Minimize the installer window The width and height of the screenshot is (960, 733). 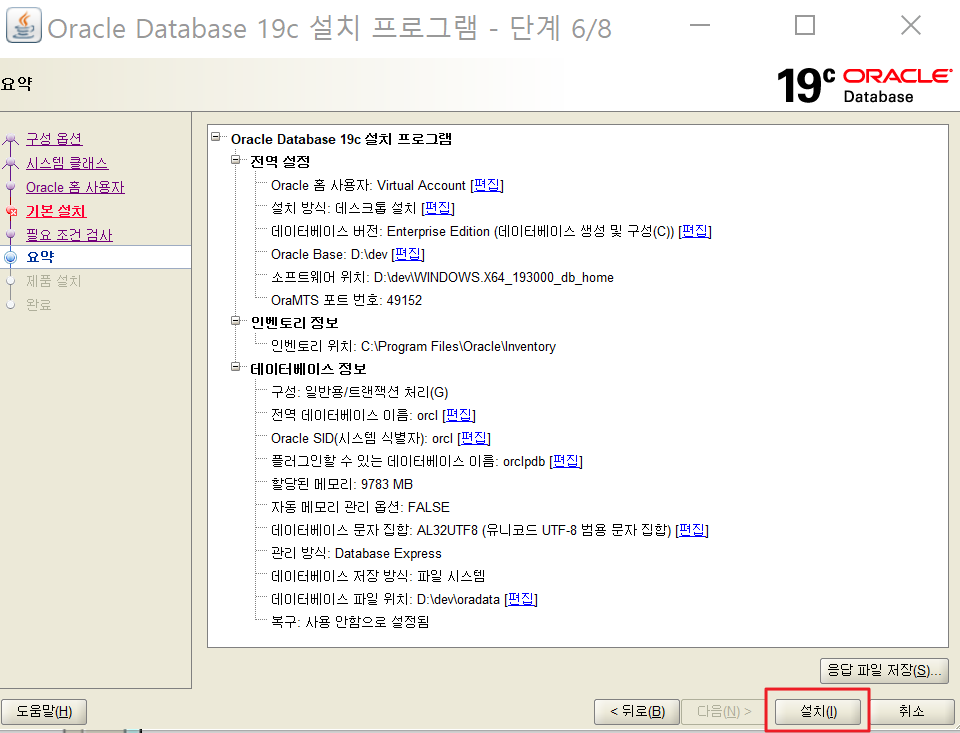click(699, 26)
